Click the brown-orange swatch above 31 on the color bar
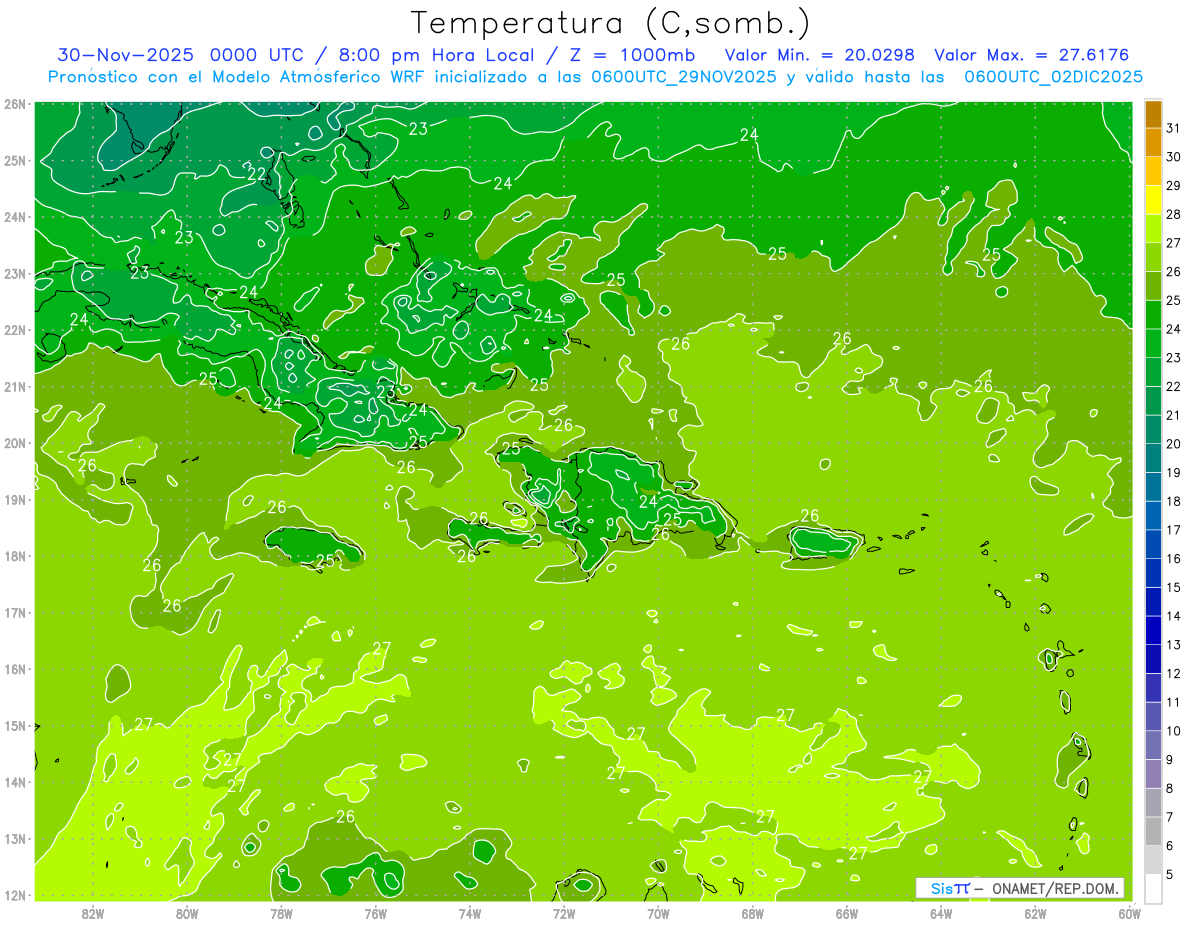 click(x=1154, y=114)
